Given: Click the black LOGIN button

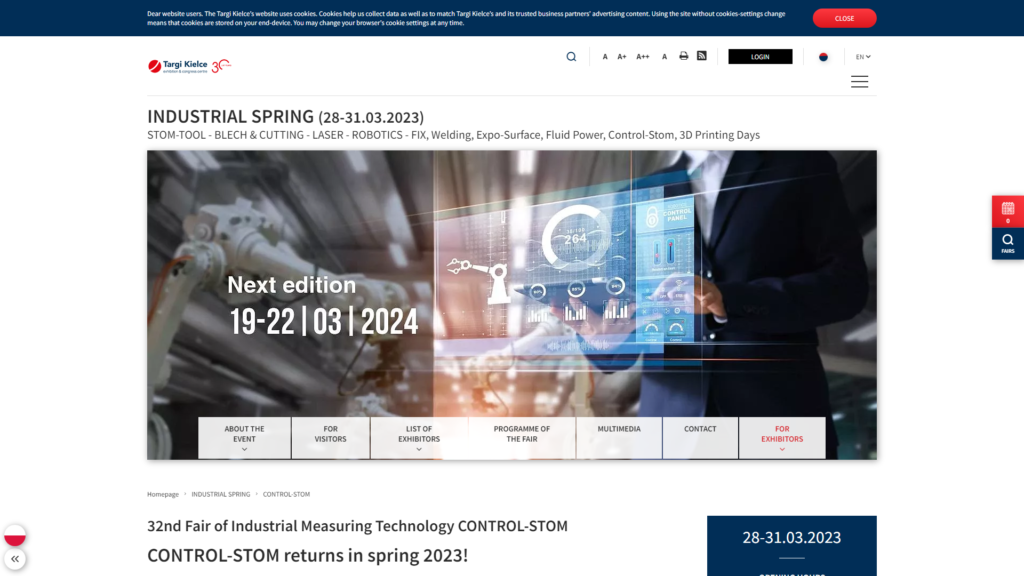Looking at the screenshot, I should (760, 57).
